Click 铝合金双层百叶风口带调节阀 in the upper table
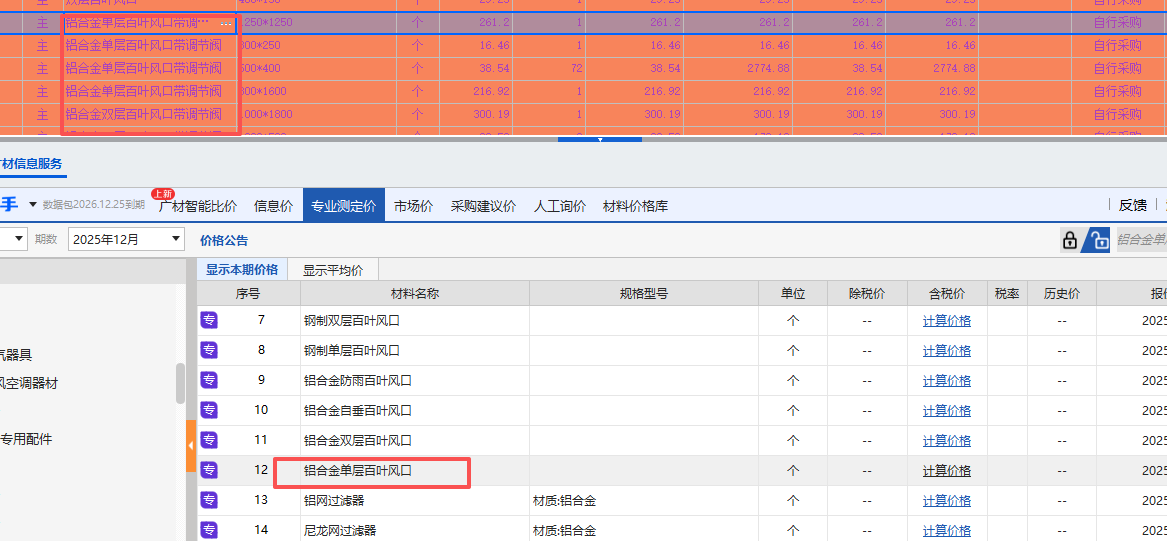This screenshot has width=1167, height=541. (x=143, y=114)
